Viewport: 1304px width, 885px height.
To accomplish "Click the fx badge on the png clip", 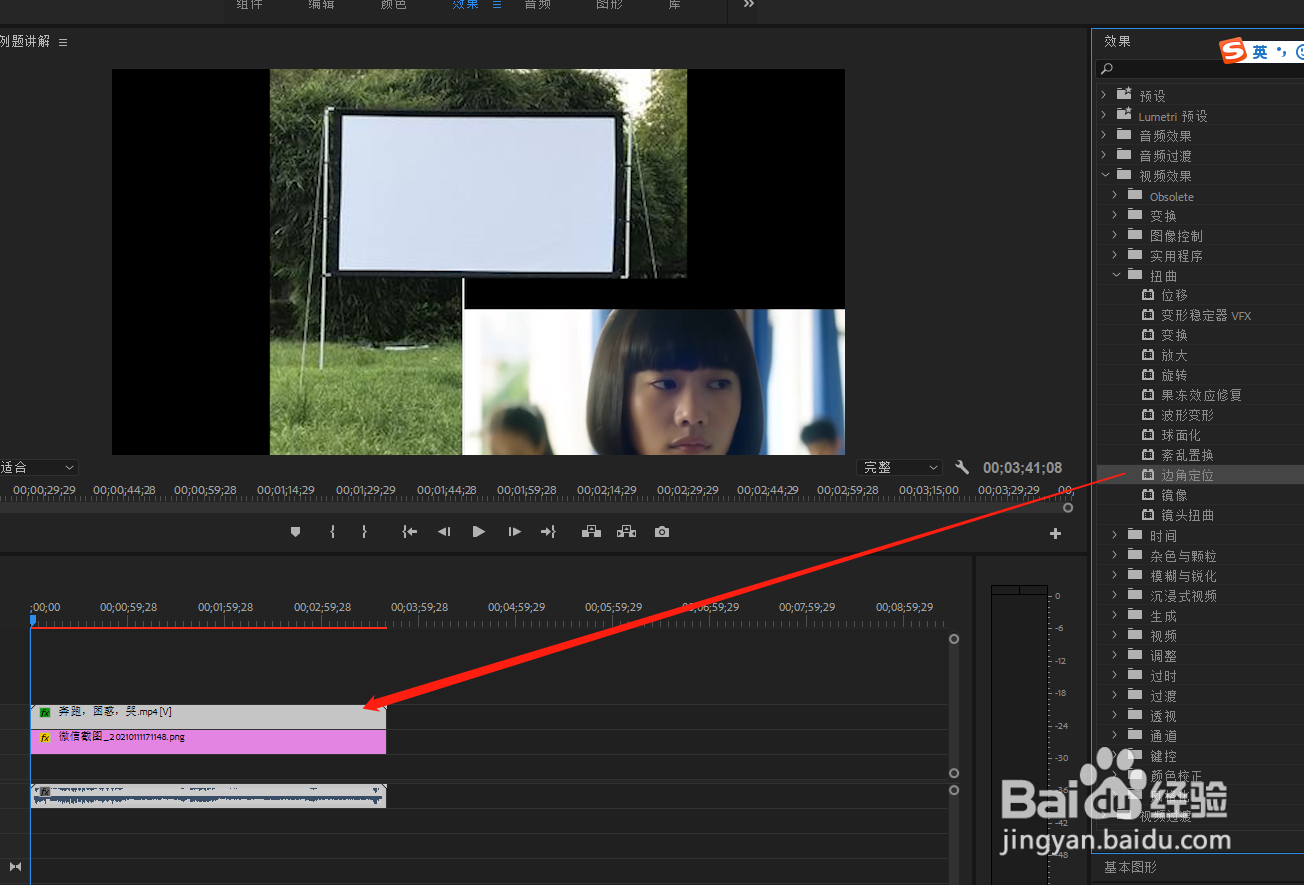I will 45,738.
